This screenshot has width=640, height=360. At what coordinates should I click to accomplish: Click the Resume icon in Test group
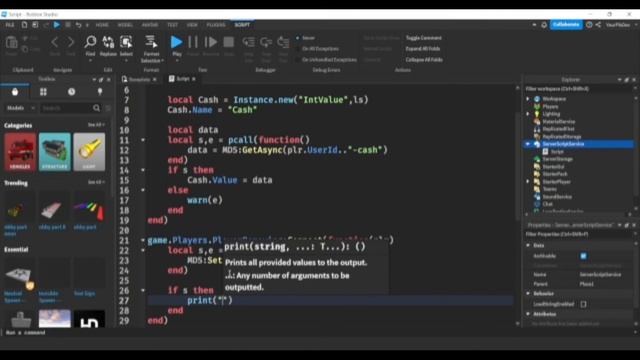tap(211, 42)
